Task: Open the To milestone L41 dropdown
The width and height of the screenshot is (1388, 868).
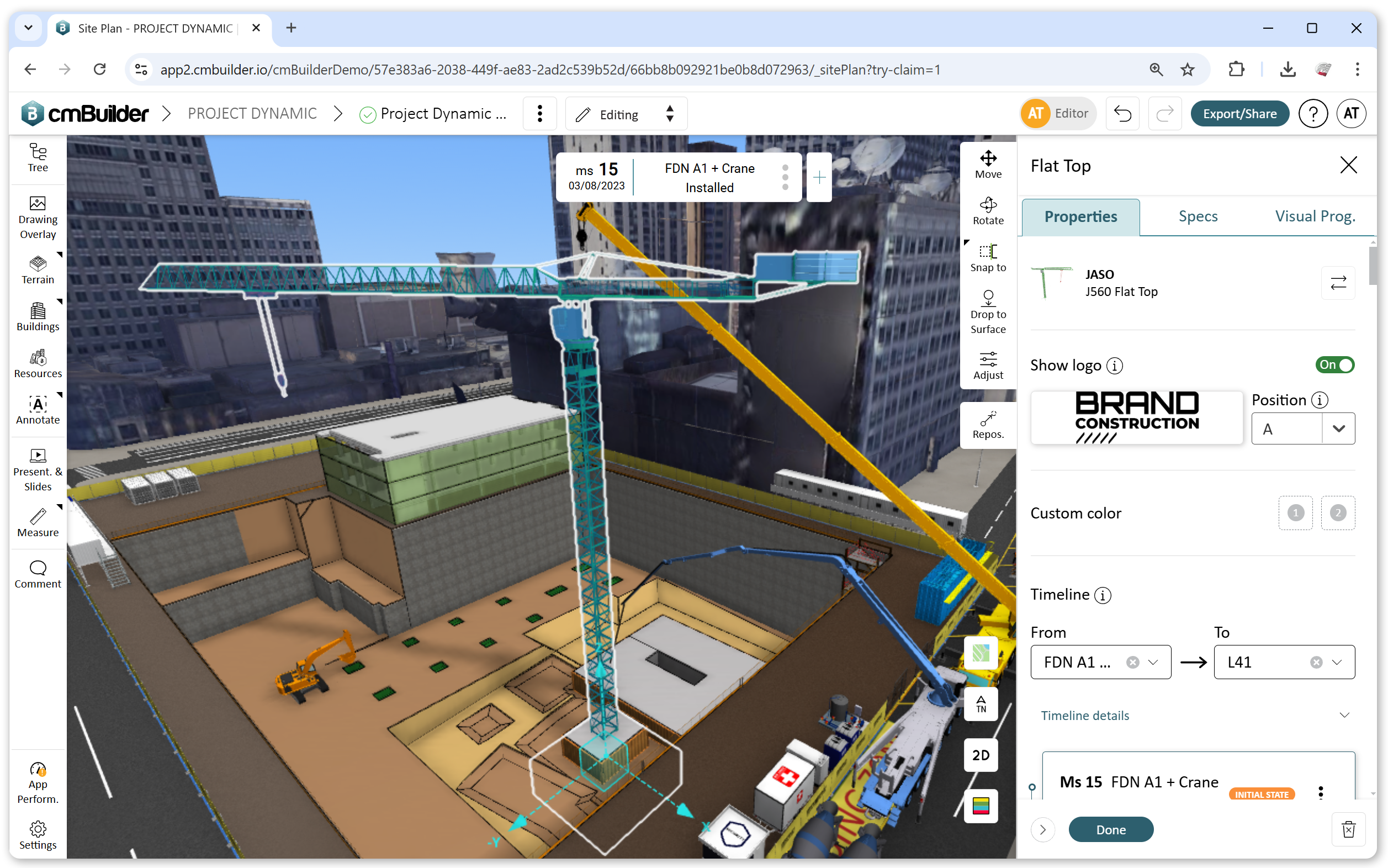Action: (1284, 662)
